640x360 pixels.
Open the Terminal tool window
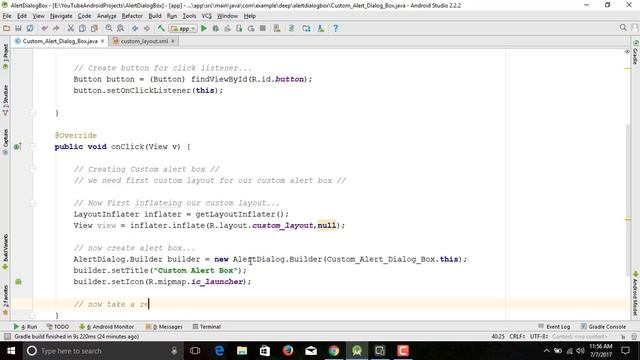coord(207,327)
